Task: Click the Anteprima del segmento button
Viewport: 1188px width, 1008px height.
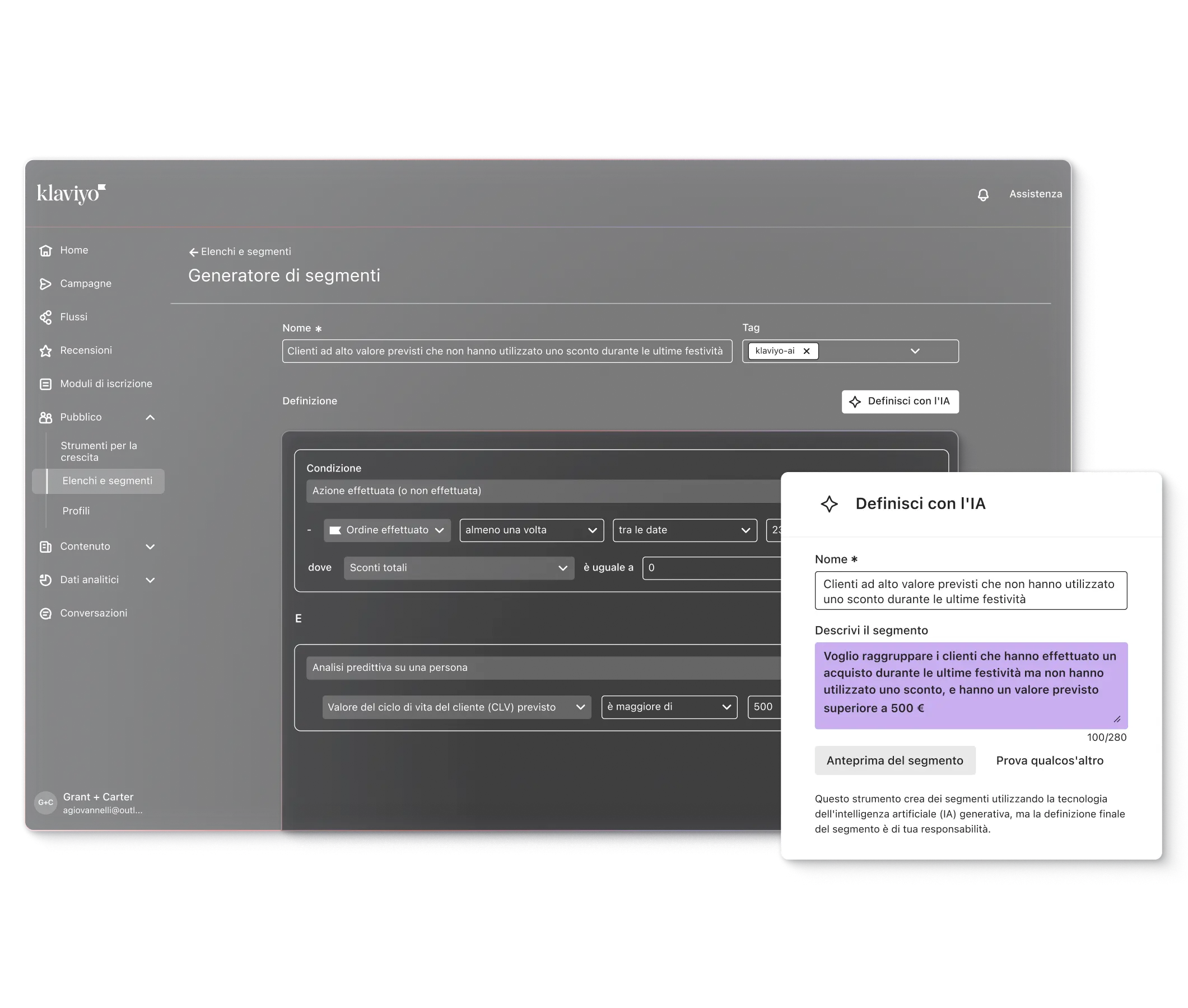Action: 895,760
